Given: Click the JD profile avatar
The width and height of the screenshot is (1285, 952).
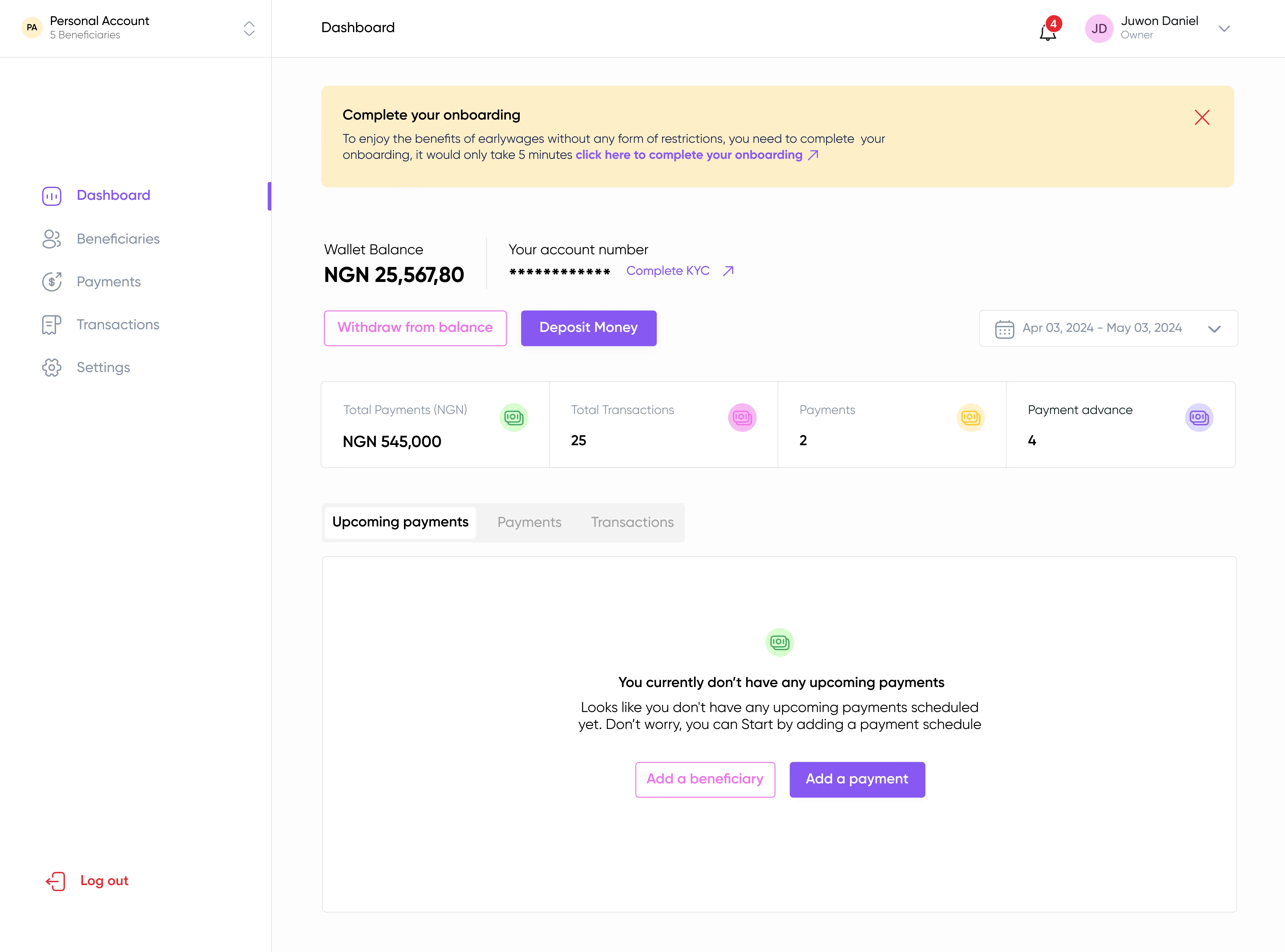Looking at the screenshot, I should [x=1099, y=28].
